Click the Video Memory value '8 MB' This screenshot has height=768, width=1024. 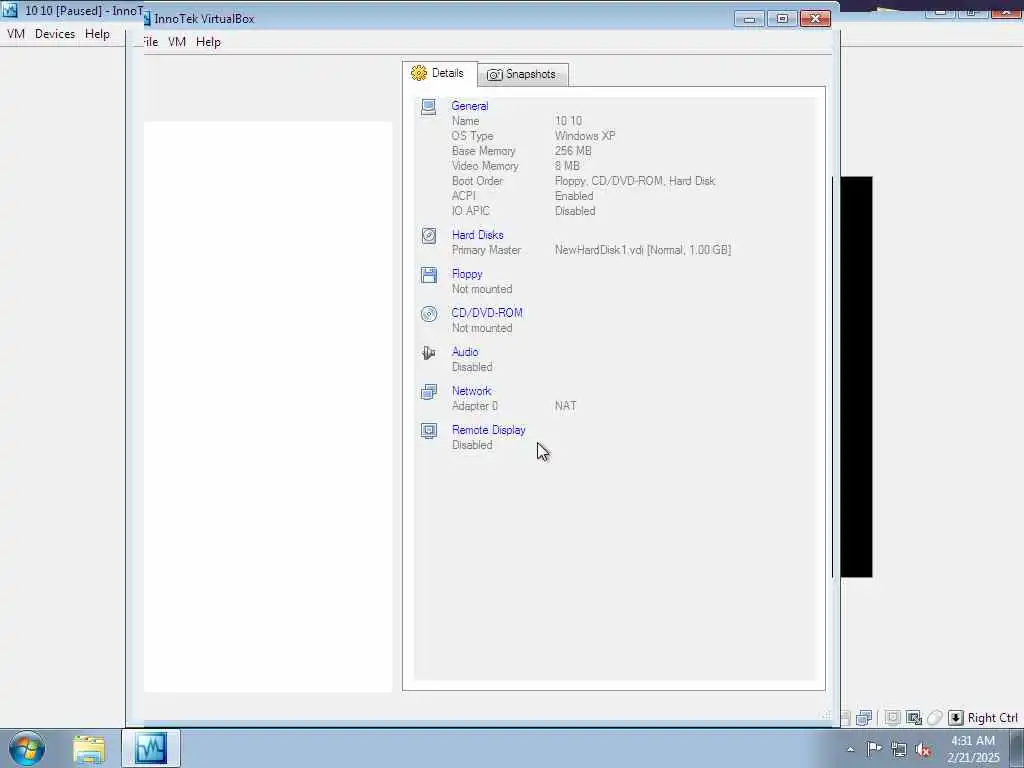coord(567,166)
